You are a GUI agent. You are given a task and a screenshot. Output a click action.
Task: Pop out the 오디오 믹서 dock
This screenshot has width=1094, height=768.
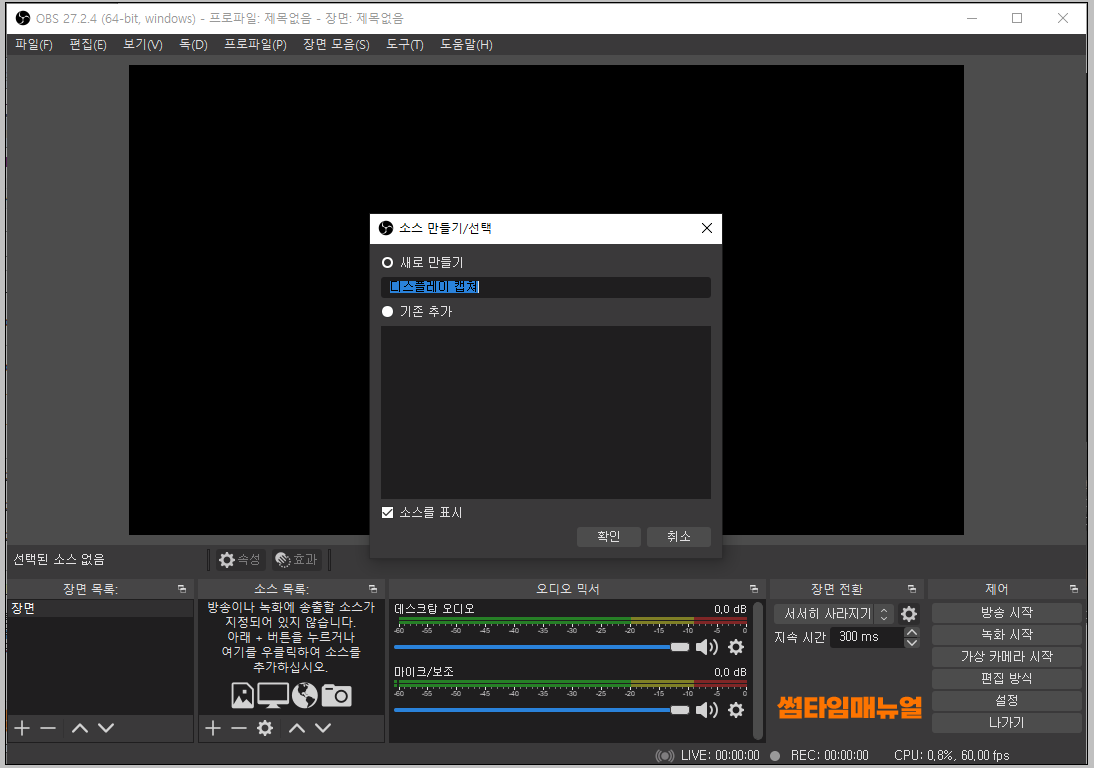pyautogui.click(x=754, y=589)
